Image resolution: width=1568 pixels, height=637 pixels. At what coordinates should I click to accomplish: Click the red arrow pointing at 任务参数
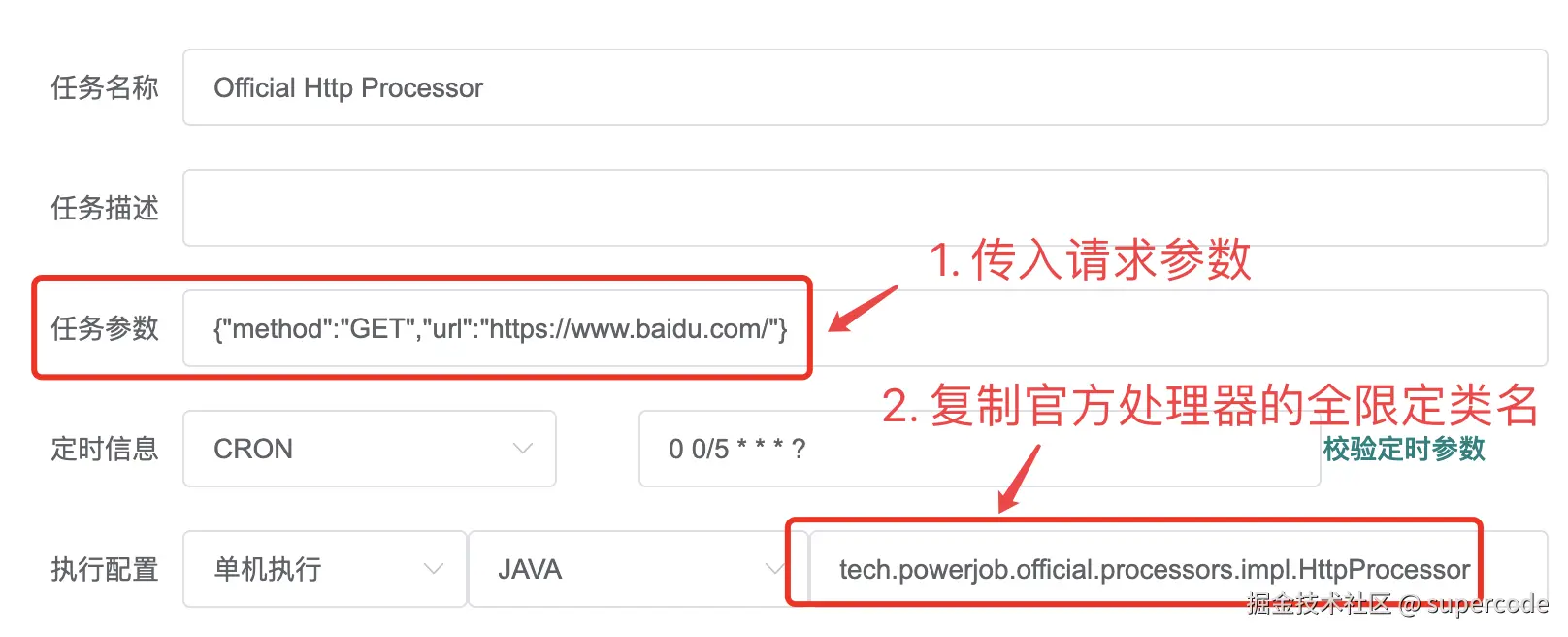pyautogui.click(x=863, y=310)
